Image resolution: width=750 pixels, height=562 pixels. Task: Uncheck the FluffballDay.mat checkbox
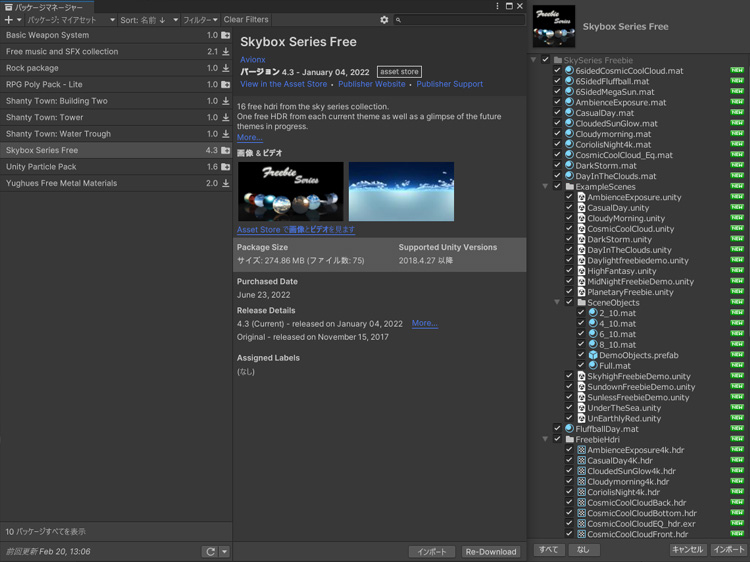557,429
